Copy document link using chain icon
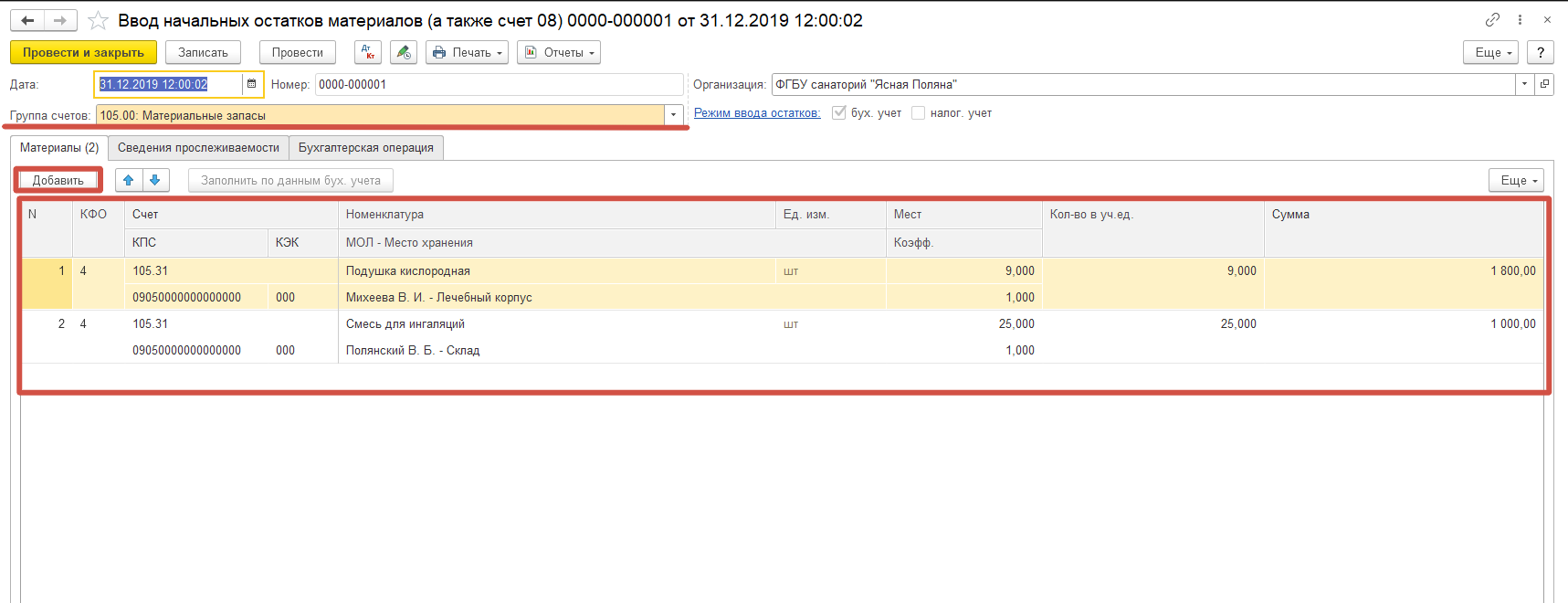 1492,19
